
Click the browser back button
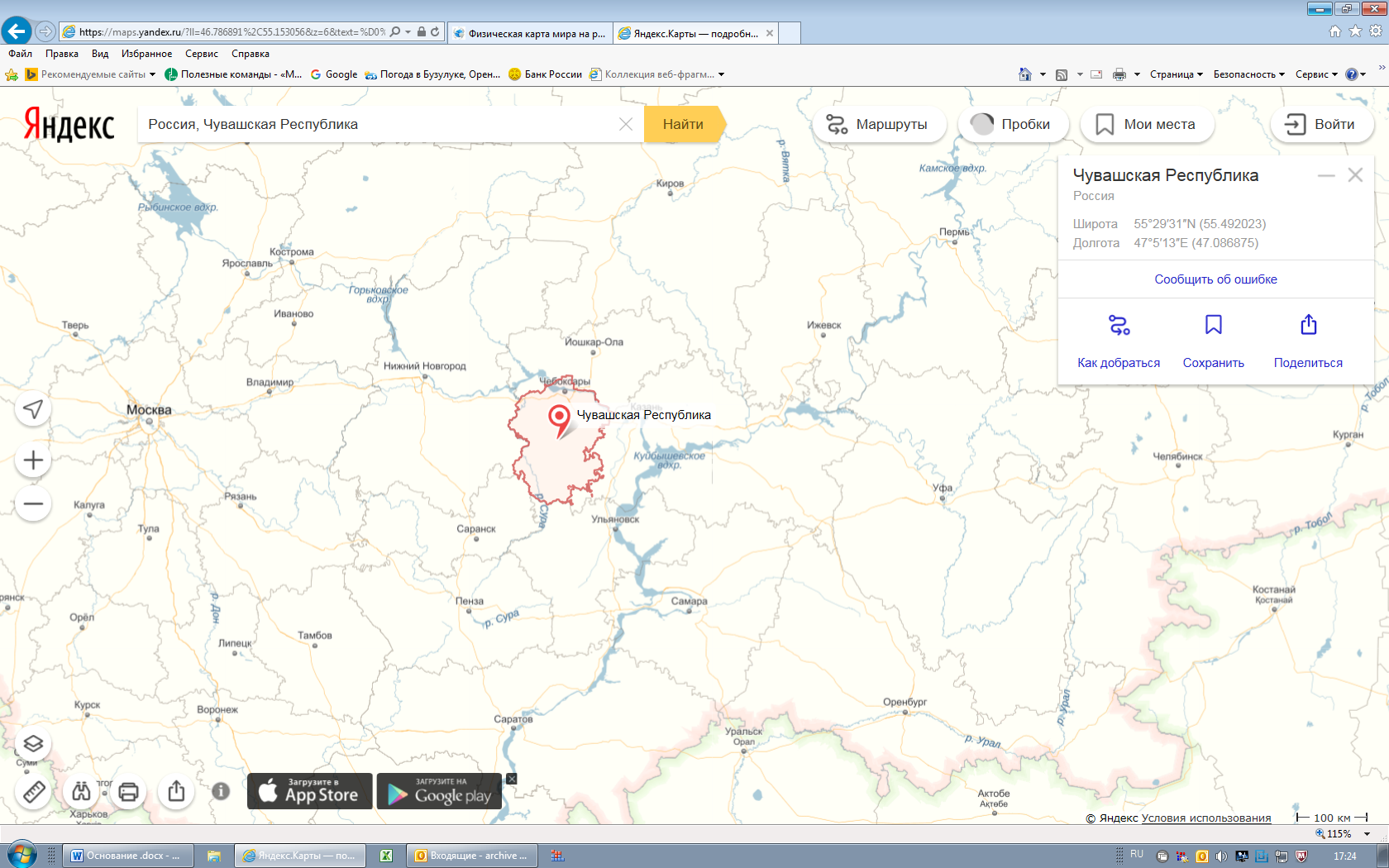(16, 31)
